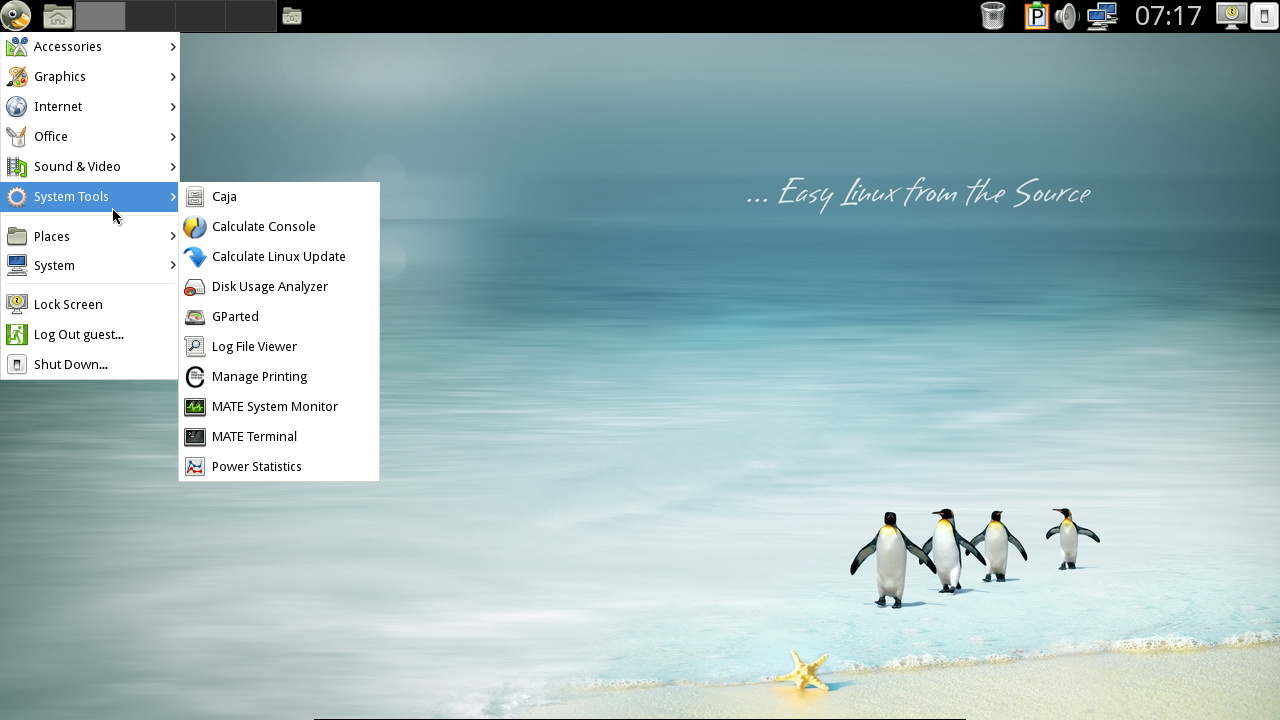Expand the System submenu
The width and height of the screenshot is (1280, 720).
[x=90, y=265]
